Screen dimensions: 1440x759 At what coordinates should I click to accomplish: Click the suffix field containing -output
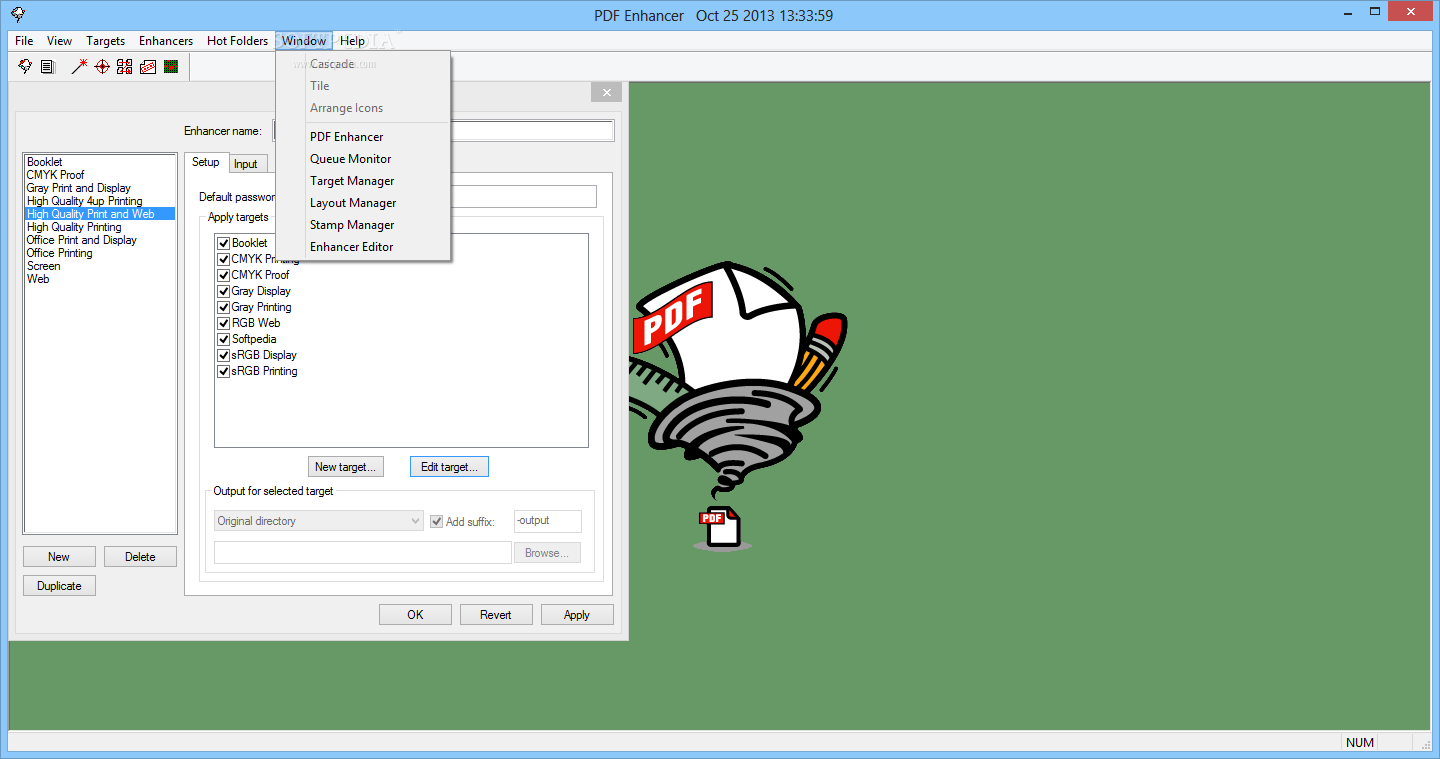547,521
